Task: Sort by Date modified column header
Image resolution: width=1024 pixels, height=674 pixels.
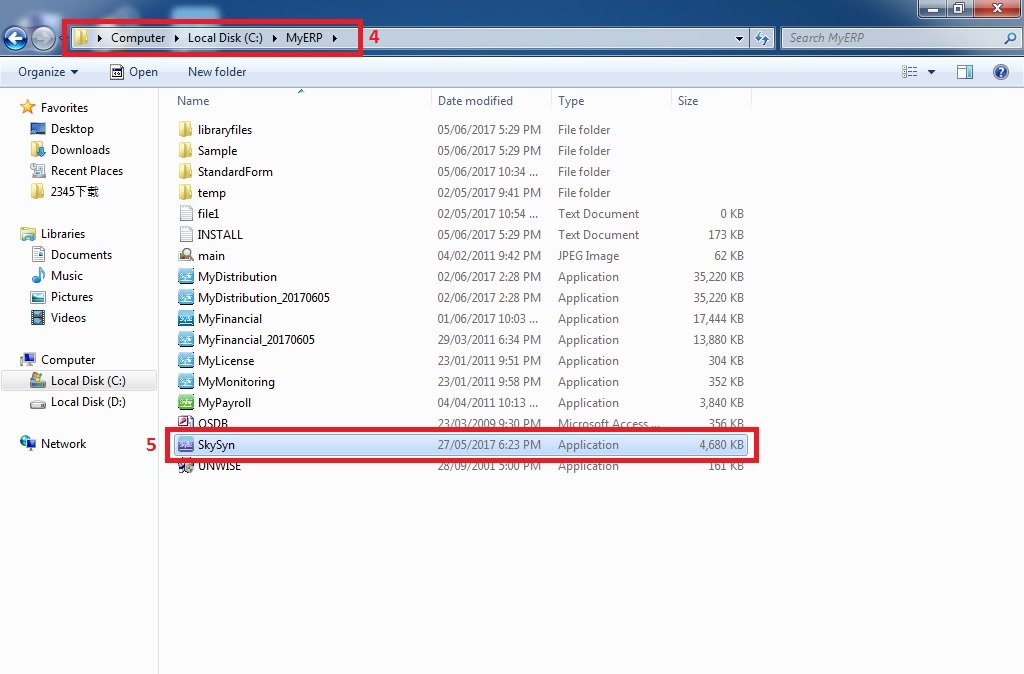Action: (475, 101)
